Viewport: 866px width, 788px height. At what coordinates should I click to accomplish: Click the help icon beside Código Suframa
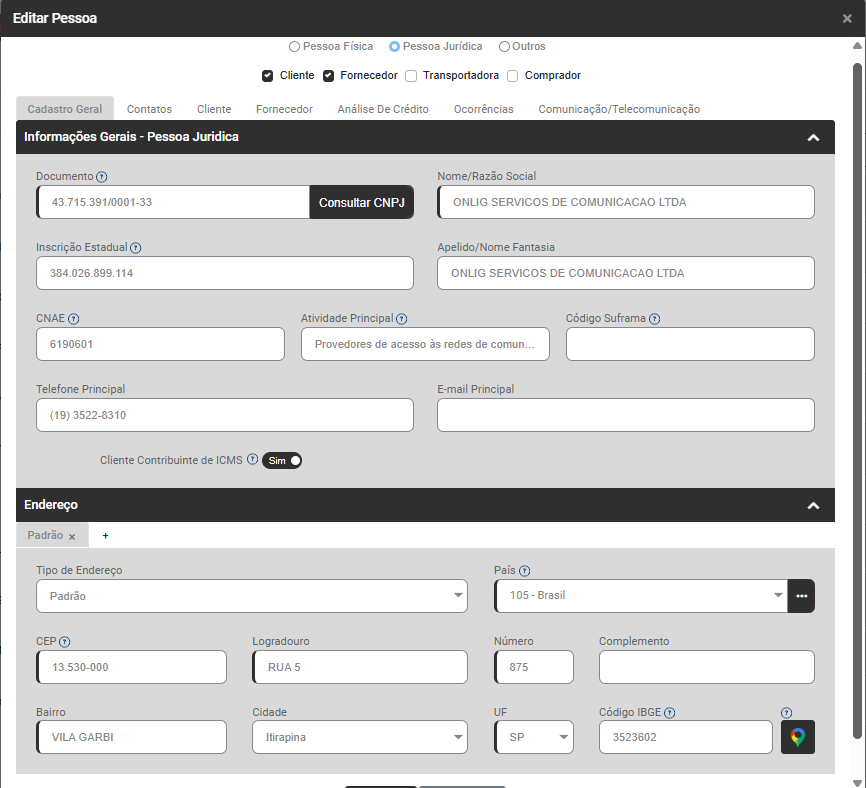tap(654, 319)
